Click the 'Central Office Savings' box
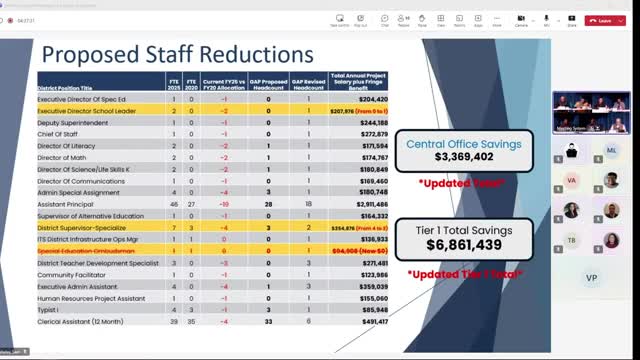 tap(464, 151)
